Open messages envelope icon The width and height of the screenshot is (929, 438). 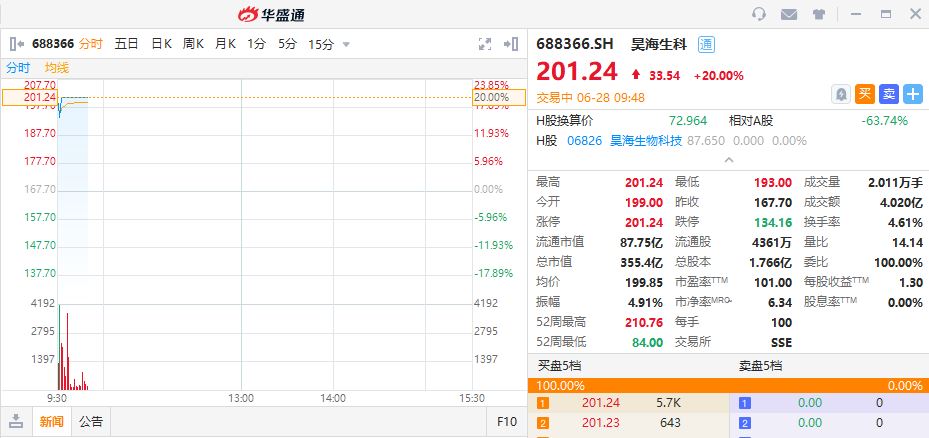click(x=789, y=14)
